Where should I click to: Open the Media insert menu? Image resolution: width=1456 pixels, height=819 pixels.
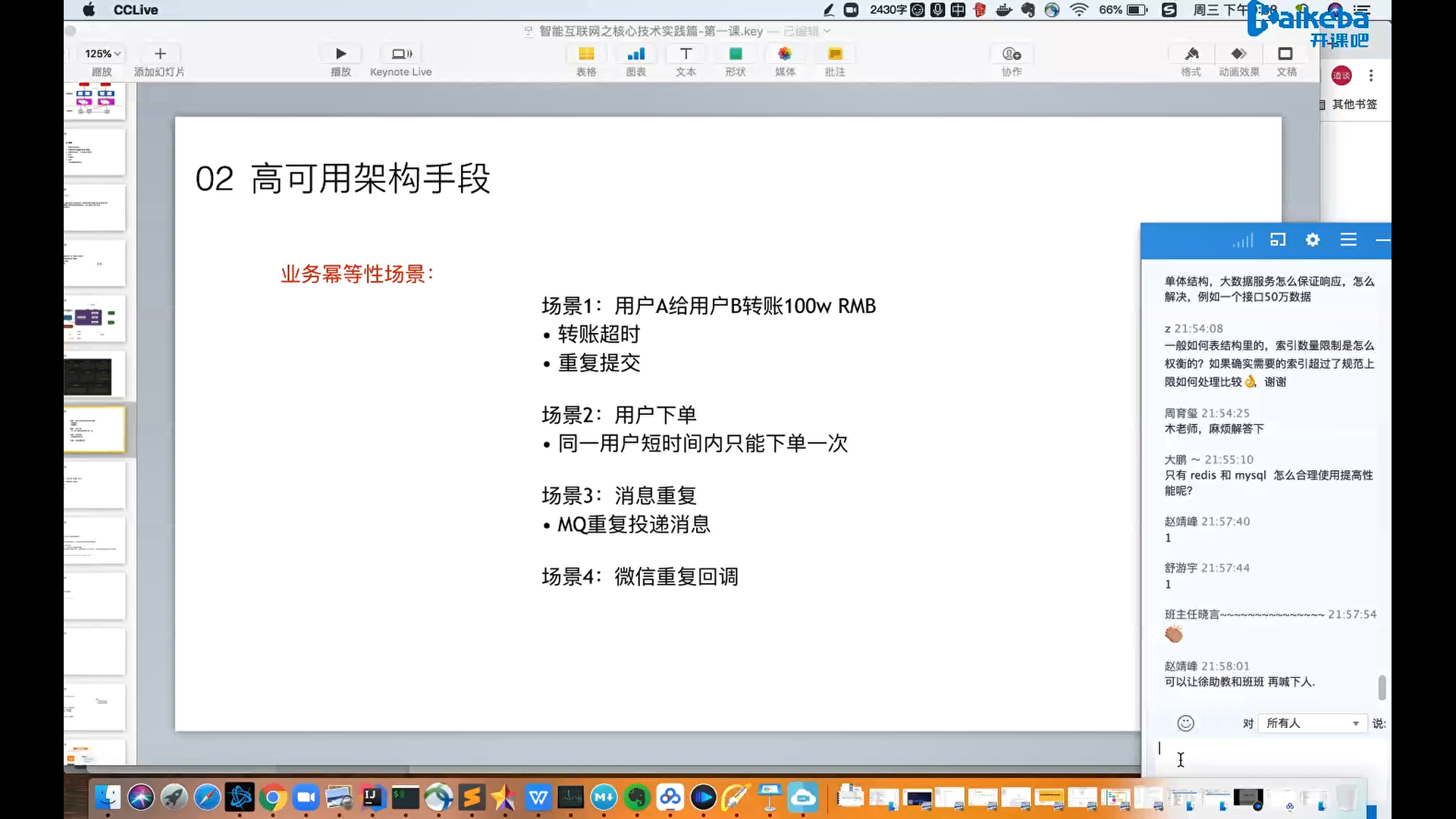click(x=785, y=55)
